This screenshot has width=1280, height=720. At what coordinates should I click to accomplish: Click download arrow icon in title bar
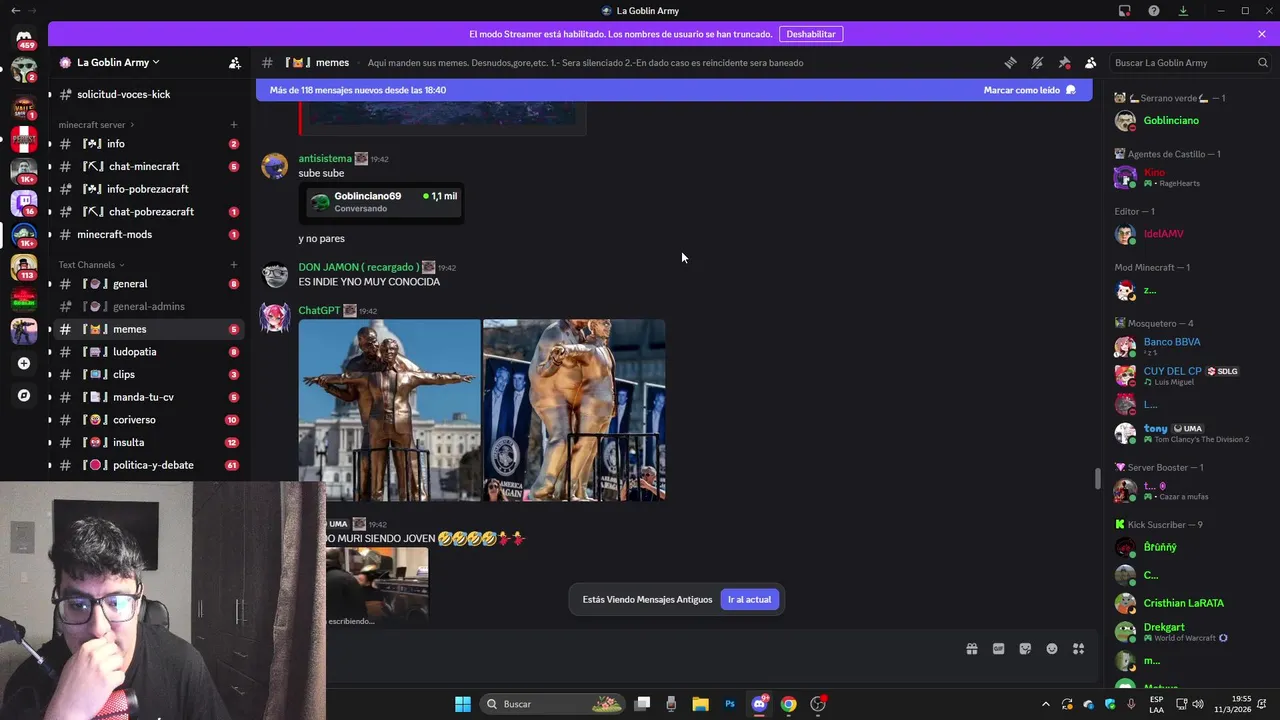pyautogui.click(x=1183, y=11)
